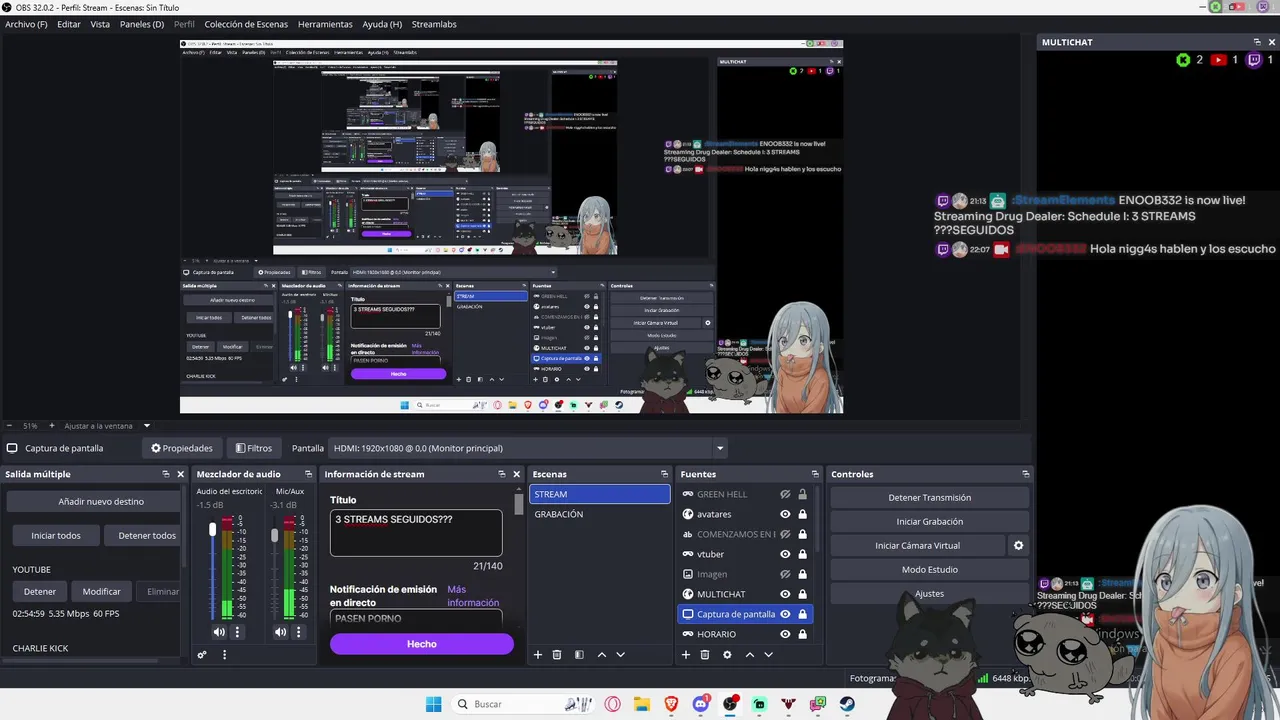The image size is (1280, 720).
Task: Open Colección de Escenas menu
Action: click(x=246, y=24)
